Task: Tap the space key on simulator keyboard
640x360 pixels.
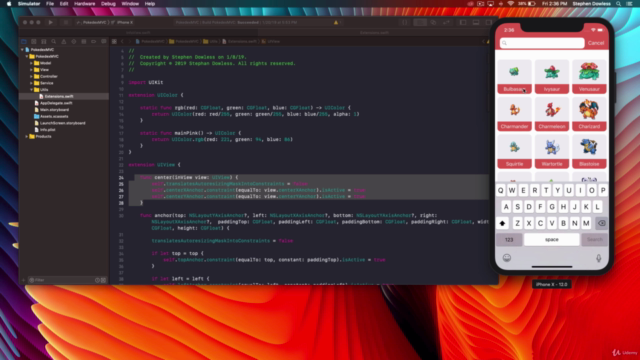Action: (551, 240)
